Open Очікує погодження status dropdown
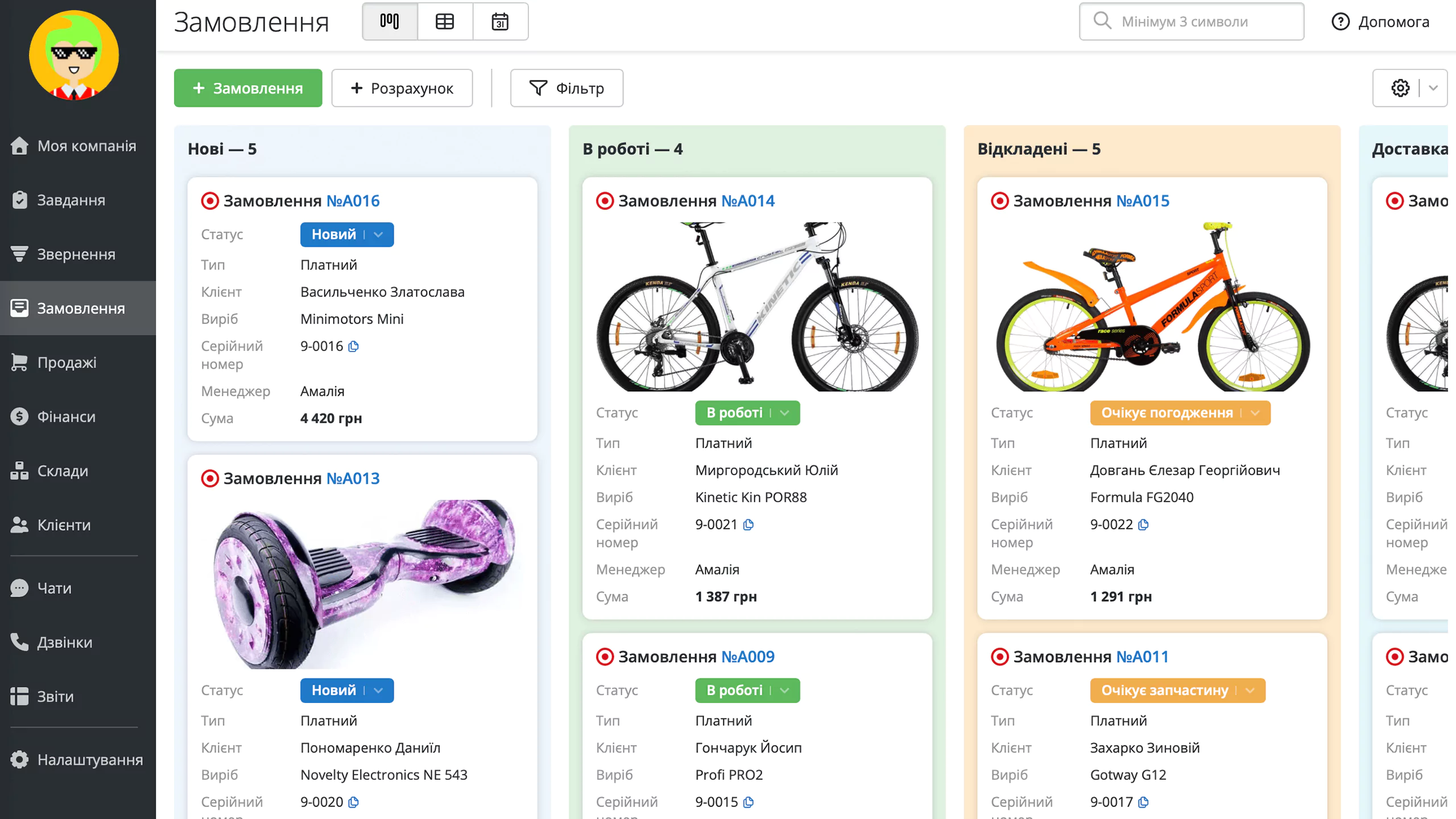Screen dimensions: 1456x819 1180,412
